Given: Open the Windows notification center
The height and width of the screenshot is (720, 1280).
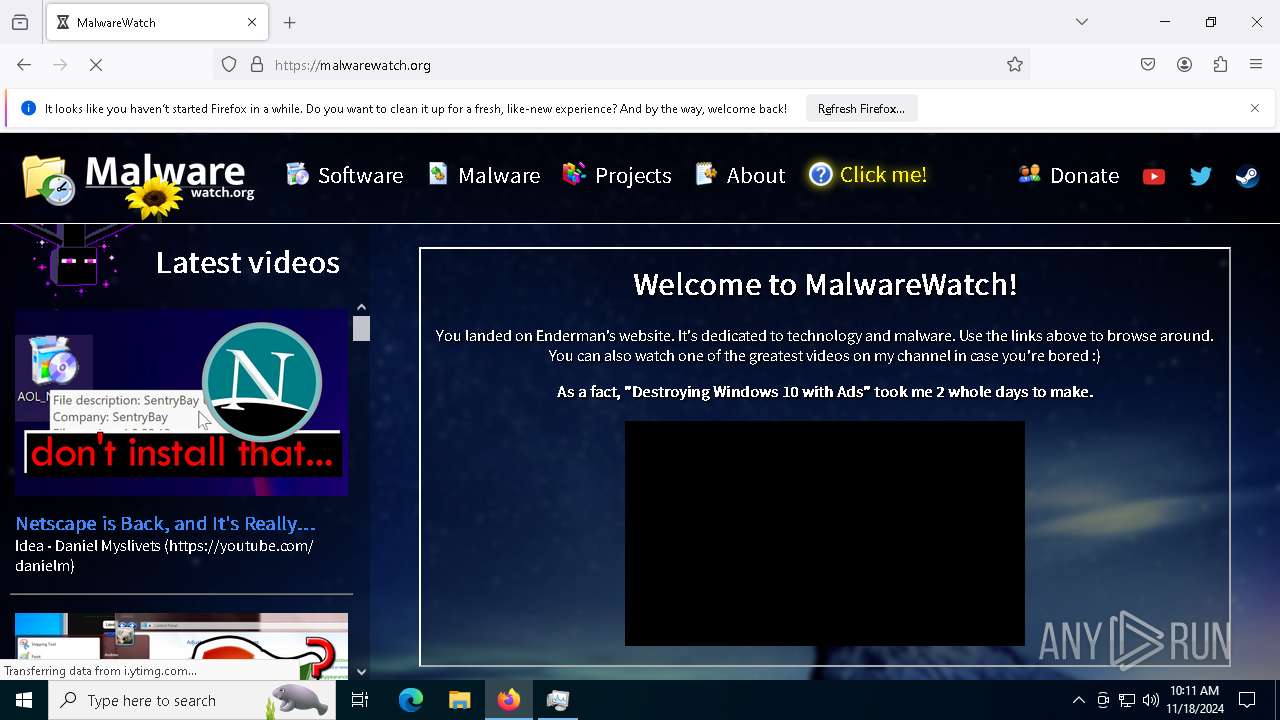Looking at the screenshot, I should [1248, 700].
